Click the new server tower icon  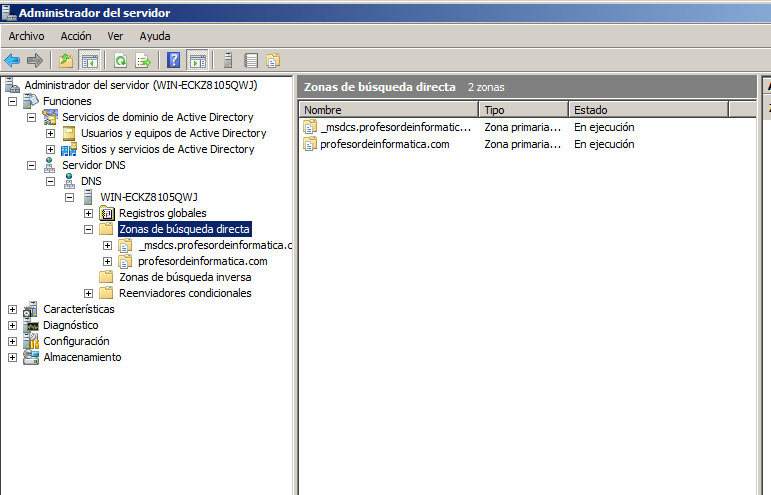pyautogui.click(x=228, y=60)
